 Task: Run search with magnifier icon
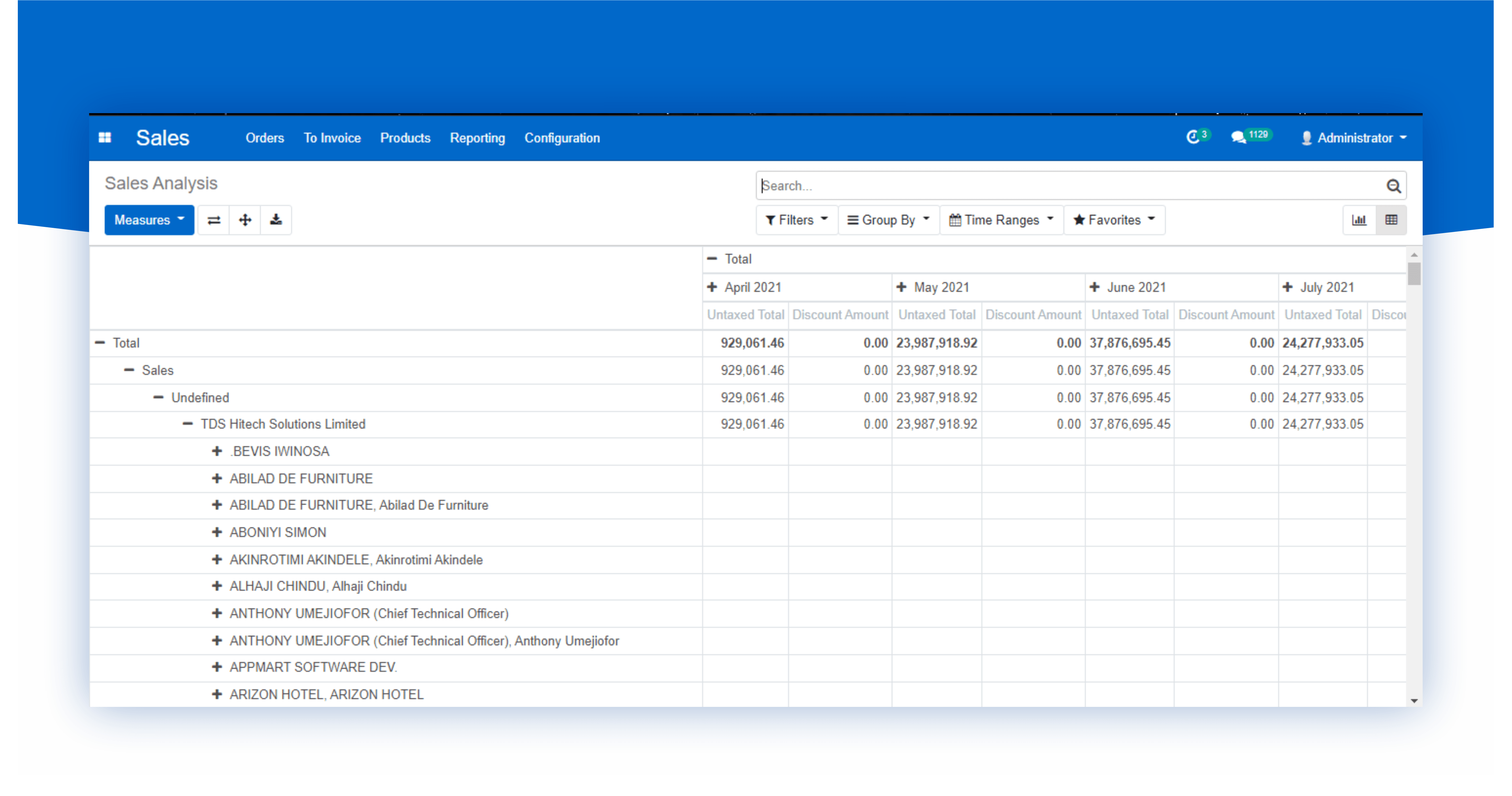pos(1393,186)
